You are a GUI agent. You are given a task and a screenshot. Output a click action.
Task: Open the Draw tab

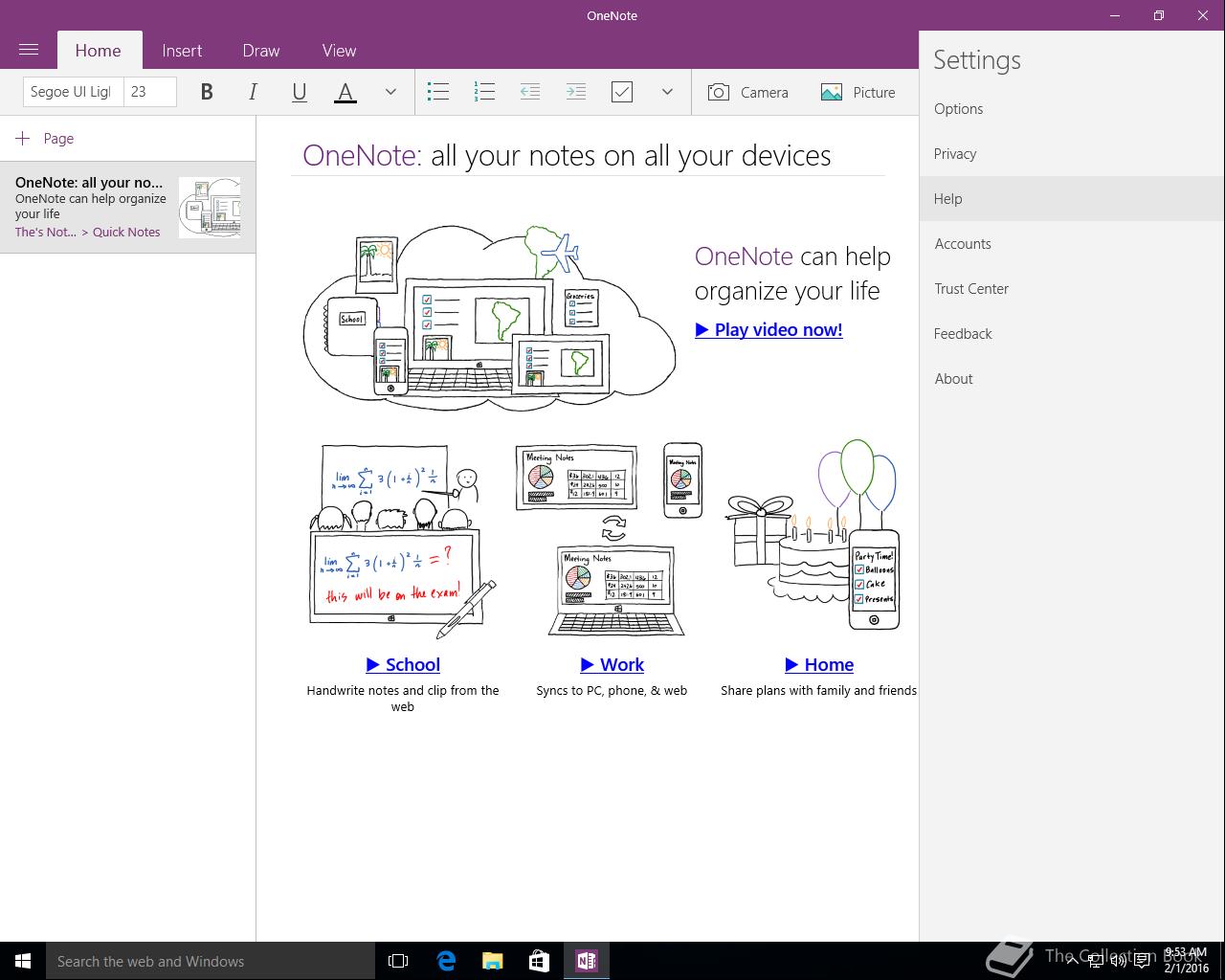point(261,51)
